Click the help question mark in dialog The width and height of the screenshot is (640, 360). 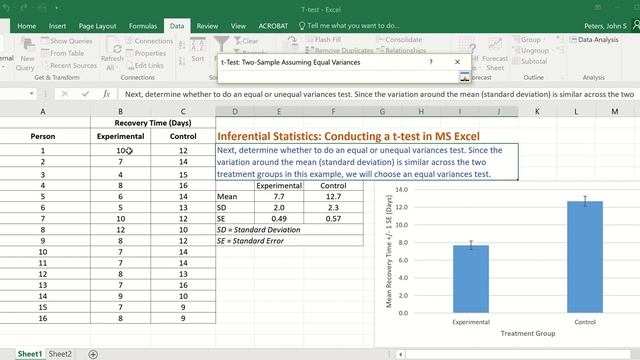coord(431,62)
